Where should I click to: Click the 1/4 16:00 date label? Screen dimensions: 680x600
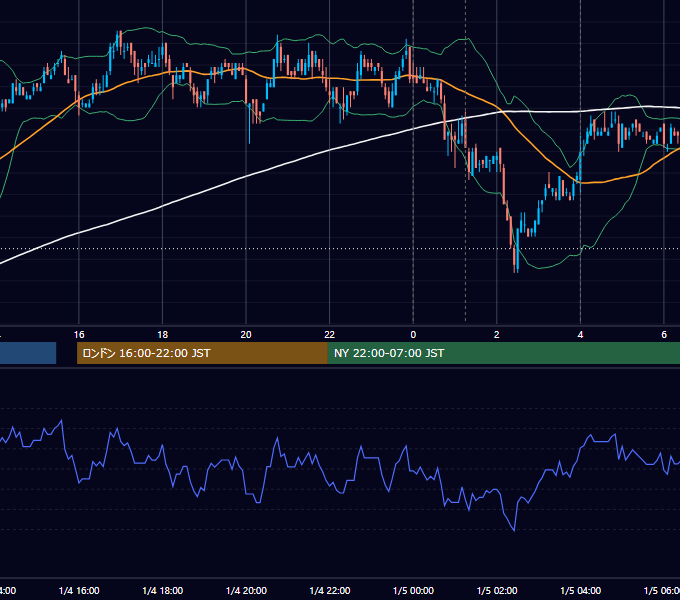point(79,590)
